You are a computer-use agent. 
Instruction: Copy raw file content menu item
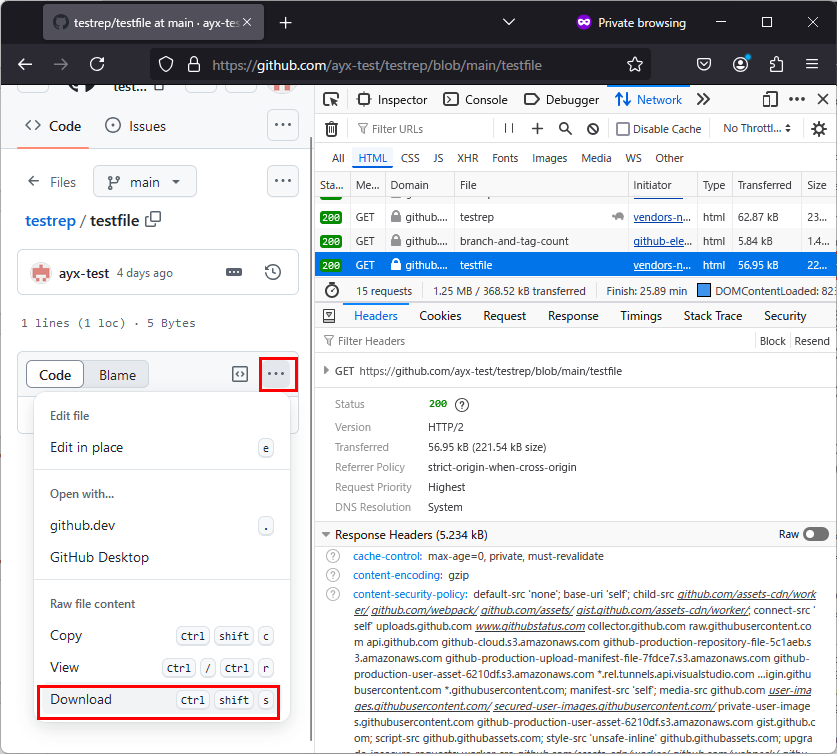coord(162,636)
